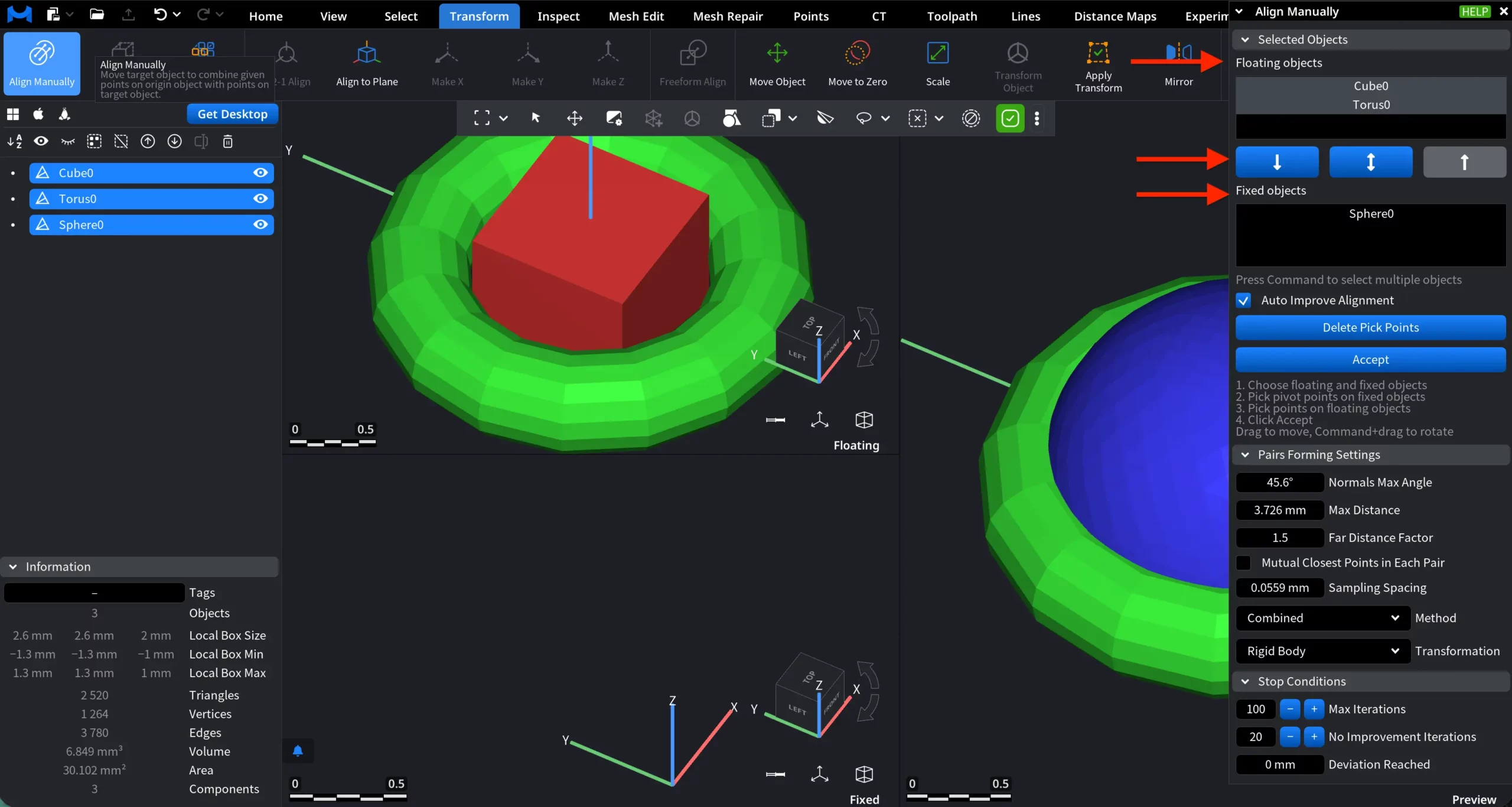Uncheck Auto Improve Alignment checkbox

(x=1244, y=300)
